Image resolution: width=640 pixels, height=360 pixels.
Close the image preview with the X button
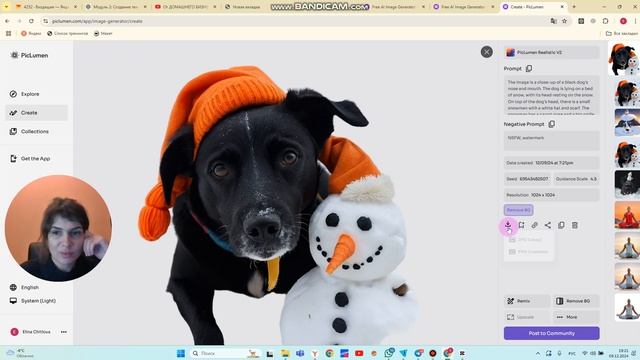pos(487,52)
